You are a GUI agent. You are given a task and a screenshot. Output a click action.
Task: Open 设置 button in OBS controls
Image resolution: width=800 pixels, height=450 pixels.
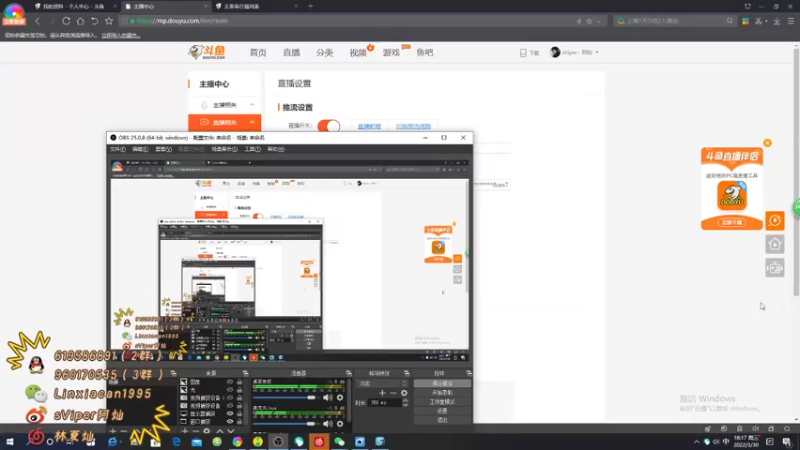pos(442,411)
